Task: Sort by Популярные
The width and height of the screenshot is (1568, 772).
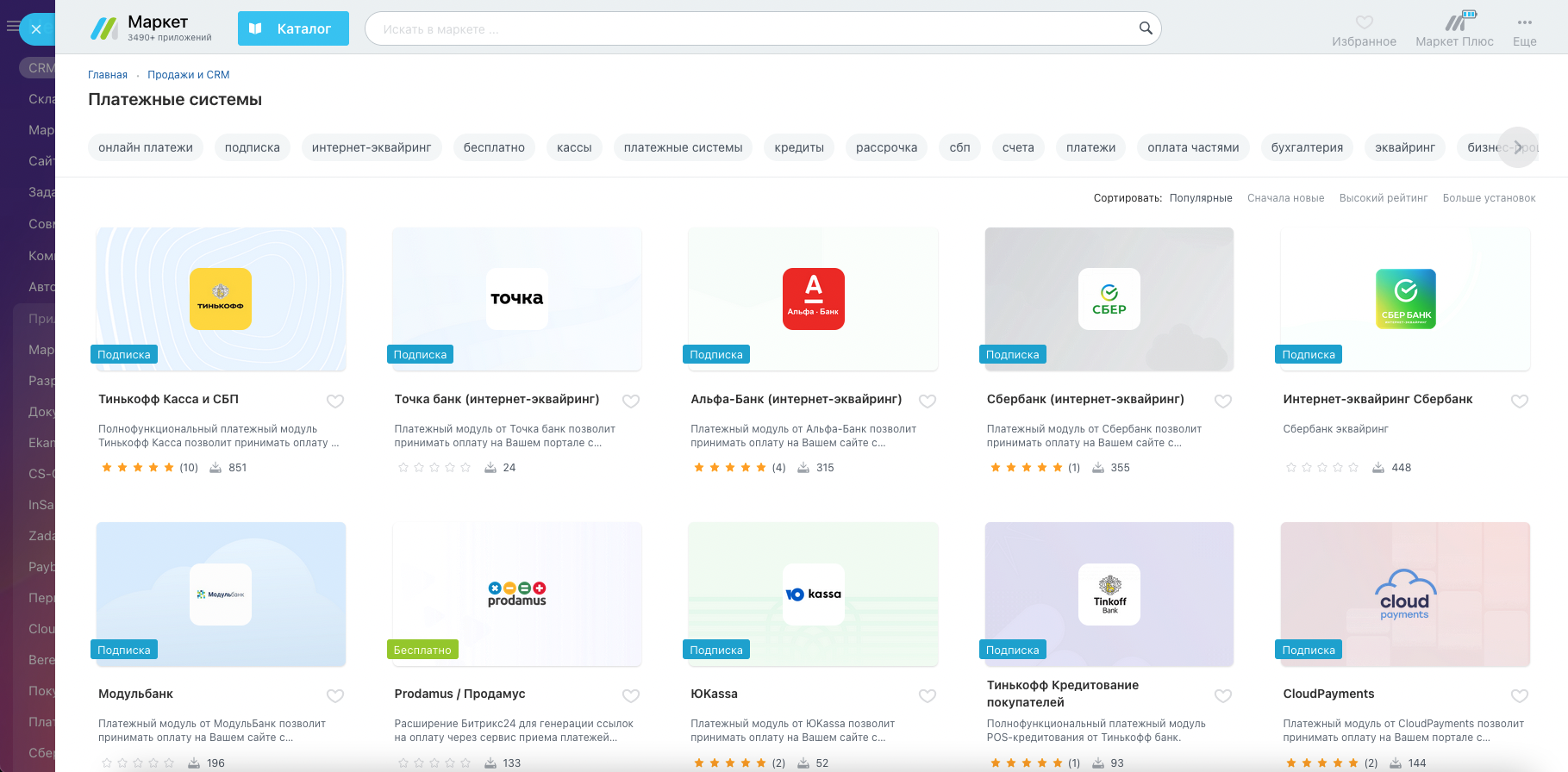Action: (1201, 198)
